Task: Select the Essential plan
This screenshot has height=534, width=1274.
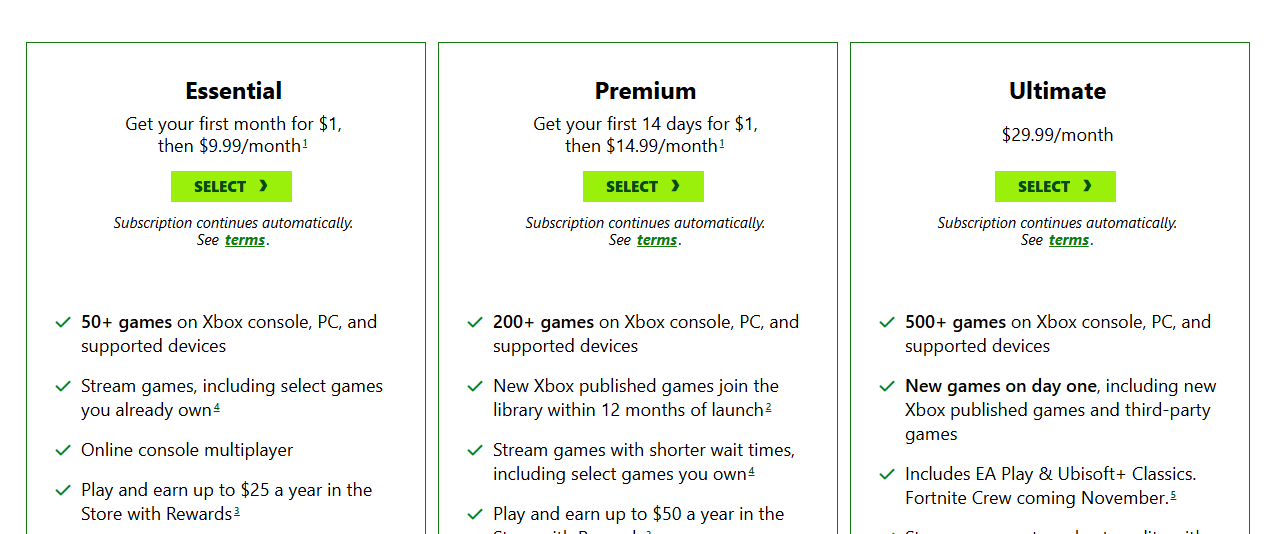Action: (x=231, y=187)
